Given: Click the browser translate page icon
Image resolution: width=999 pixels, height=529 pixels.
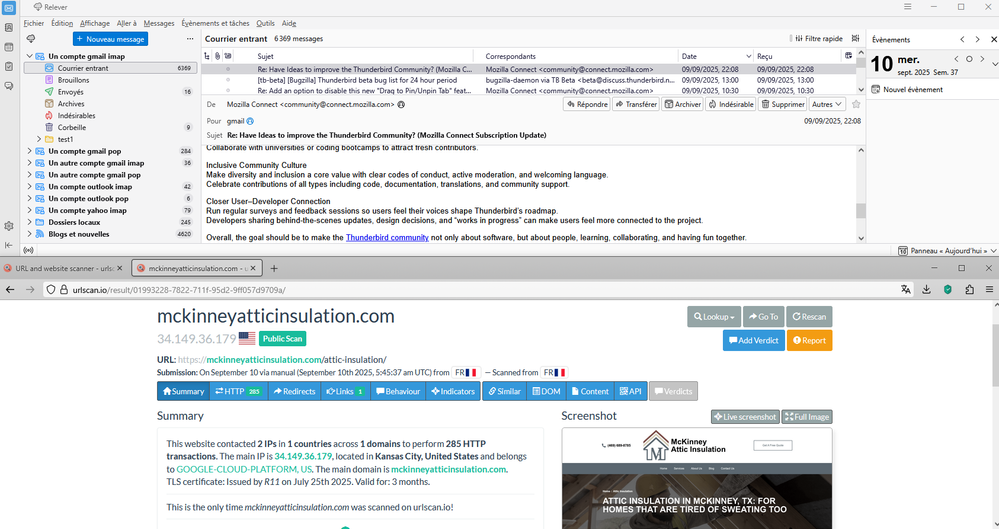Looking at the screenshot, I should [906, 289].
